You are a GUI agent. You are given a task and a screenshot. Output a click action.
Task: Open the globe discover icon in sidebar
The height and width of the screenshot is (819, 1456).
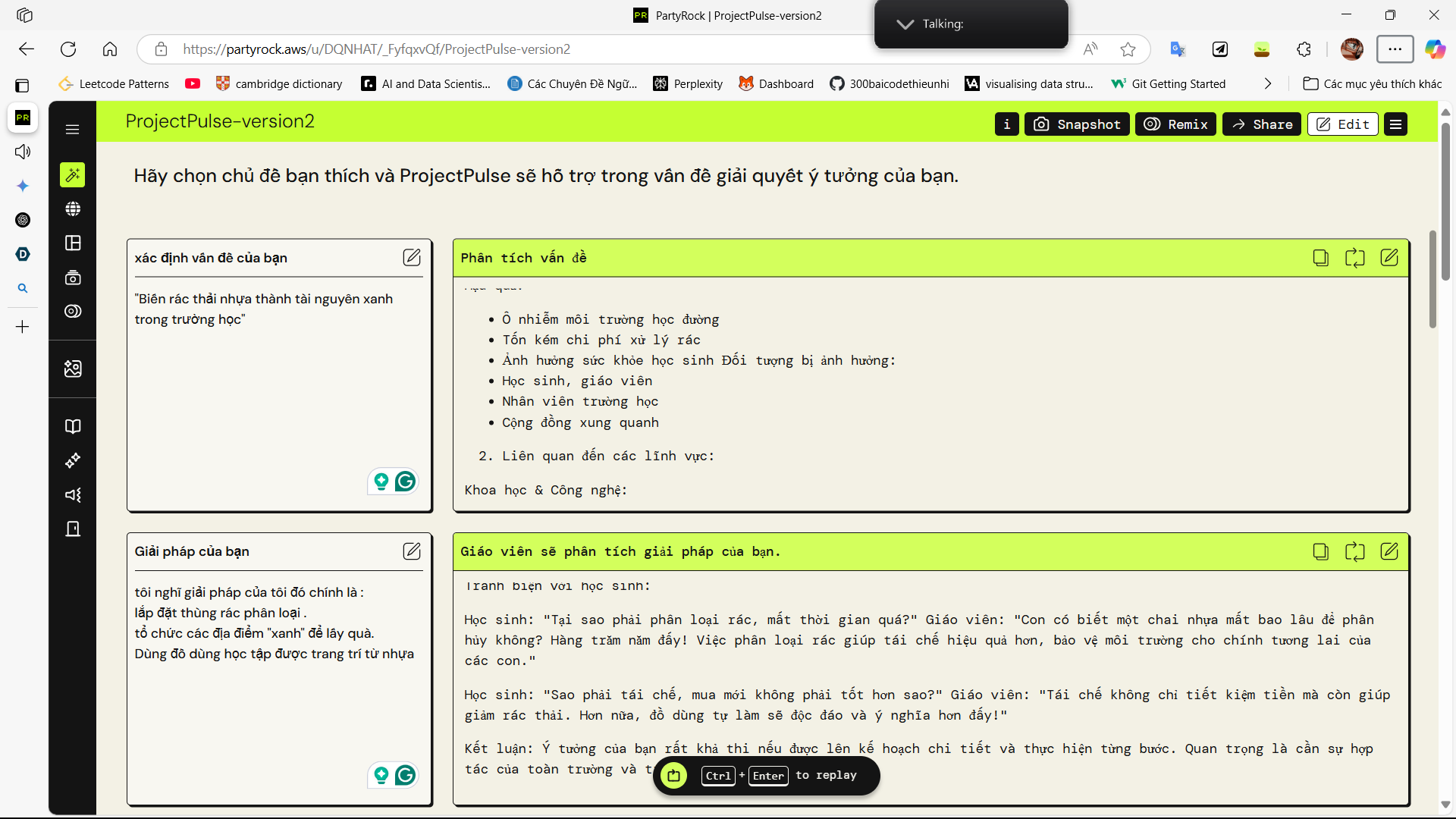(73, 209)
